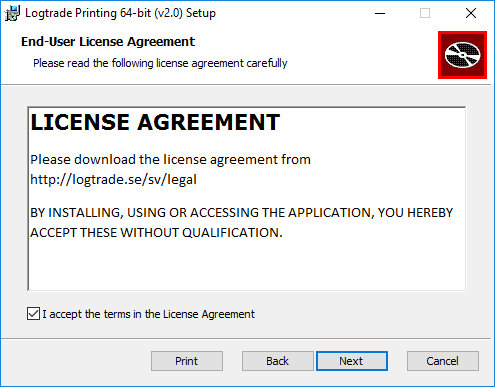Click the installer icon in the title bar
The height and width of the screenshot is (387, 495).
point(12,13)
